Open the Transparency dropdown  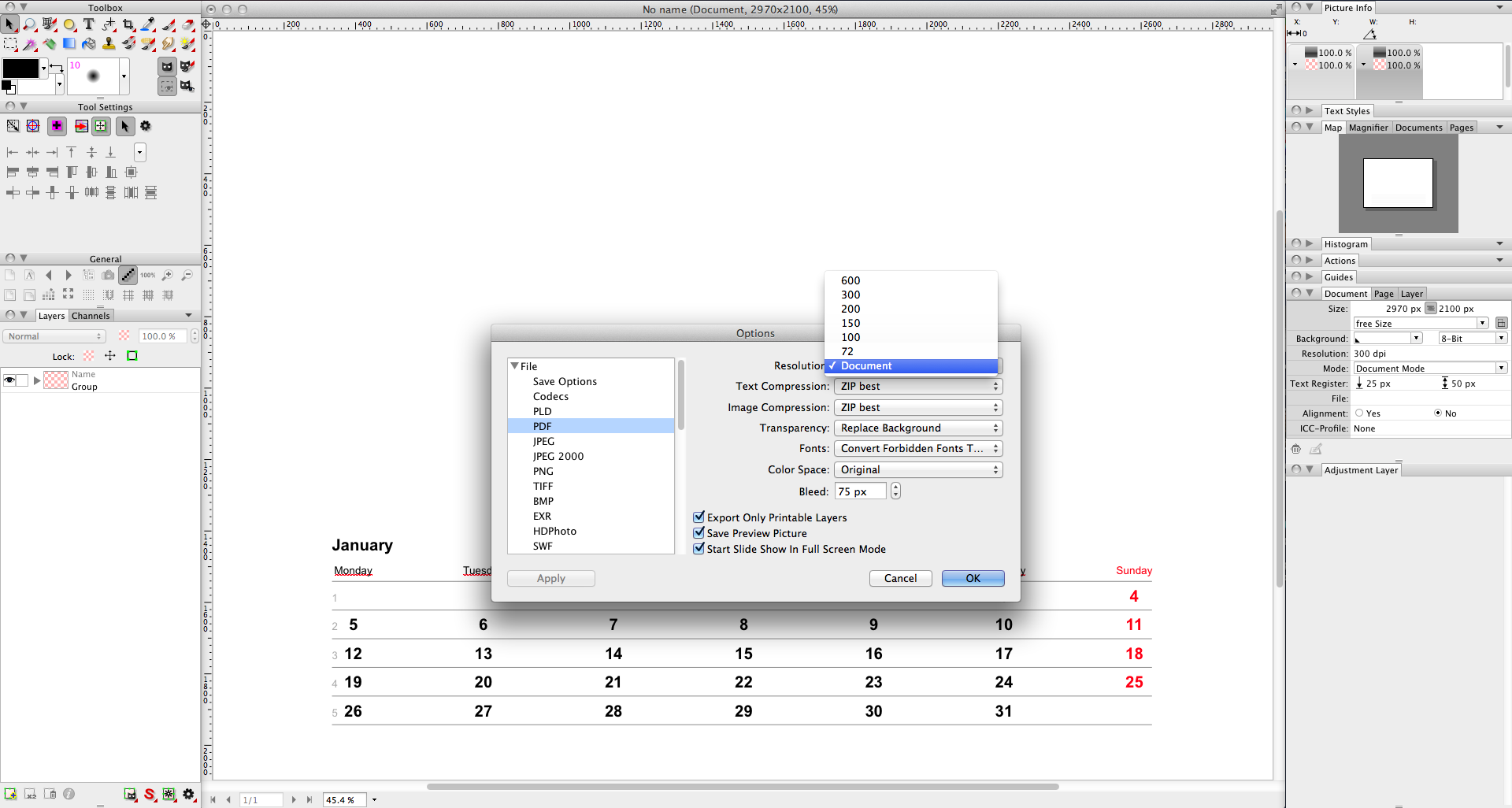pyautogui.click(x=917, y=428)
